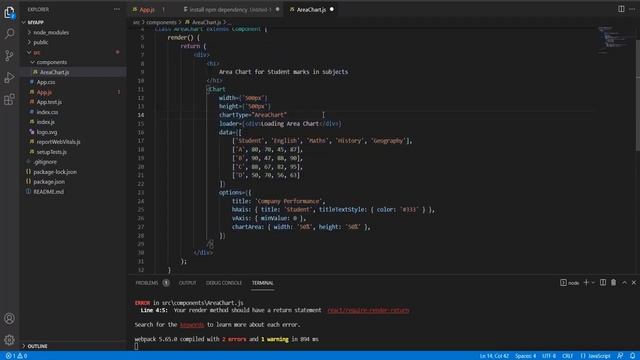Click the feedback icon in status bar

(x=620, y=356)
